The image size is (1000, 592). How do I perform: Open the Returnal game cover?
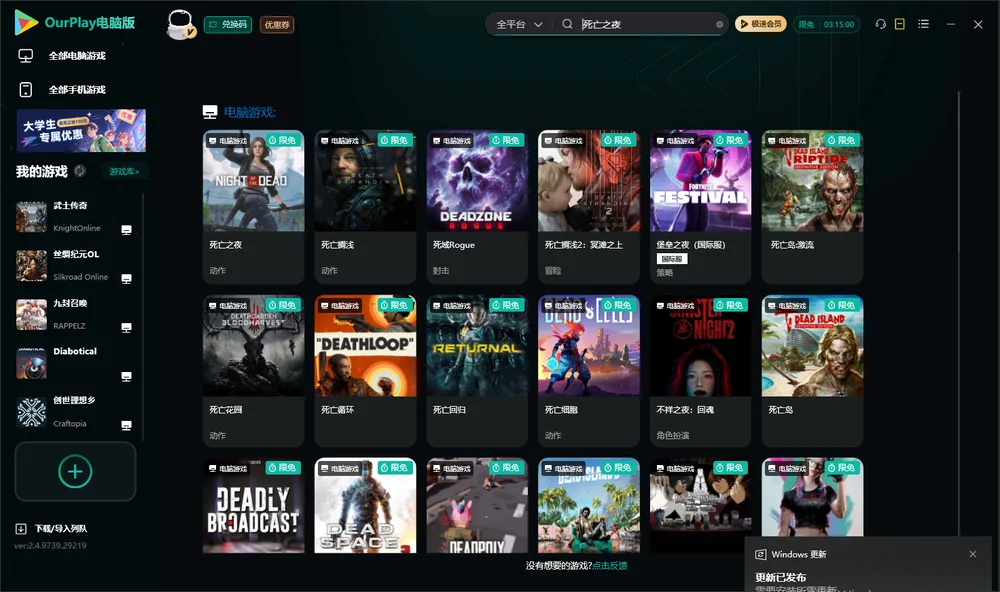477,345
